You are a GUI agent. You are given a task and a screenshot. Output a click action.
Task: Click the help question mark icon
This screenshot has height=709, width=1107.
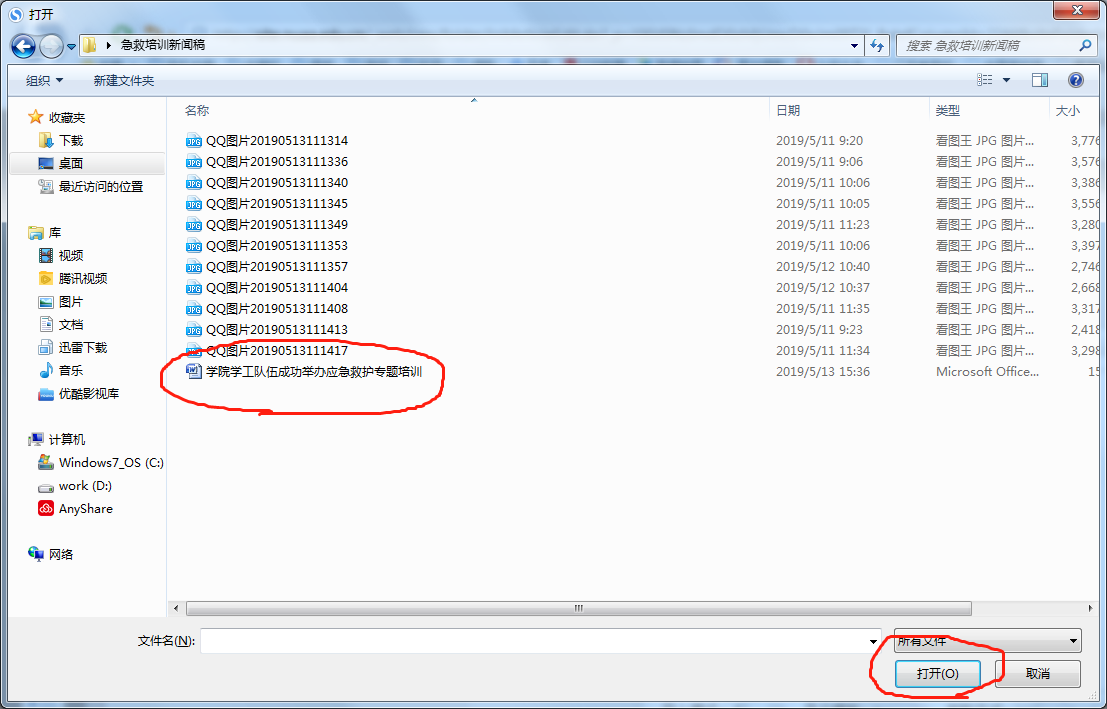[1076, 80]
